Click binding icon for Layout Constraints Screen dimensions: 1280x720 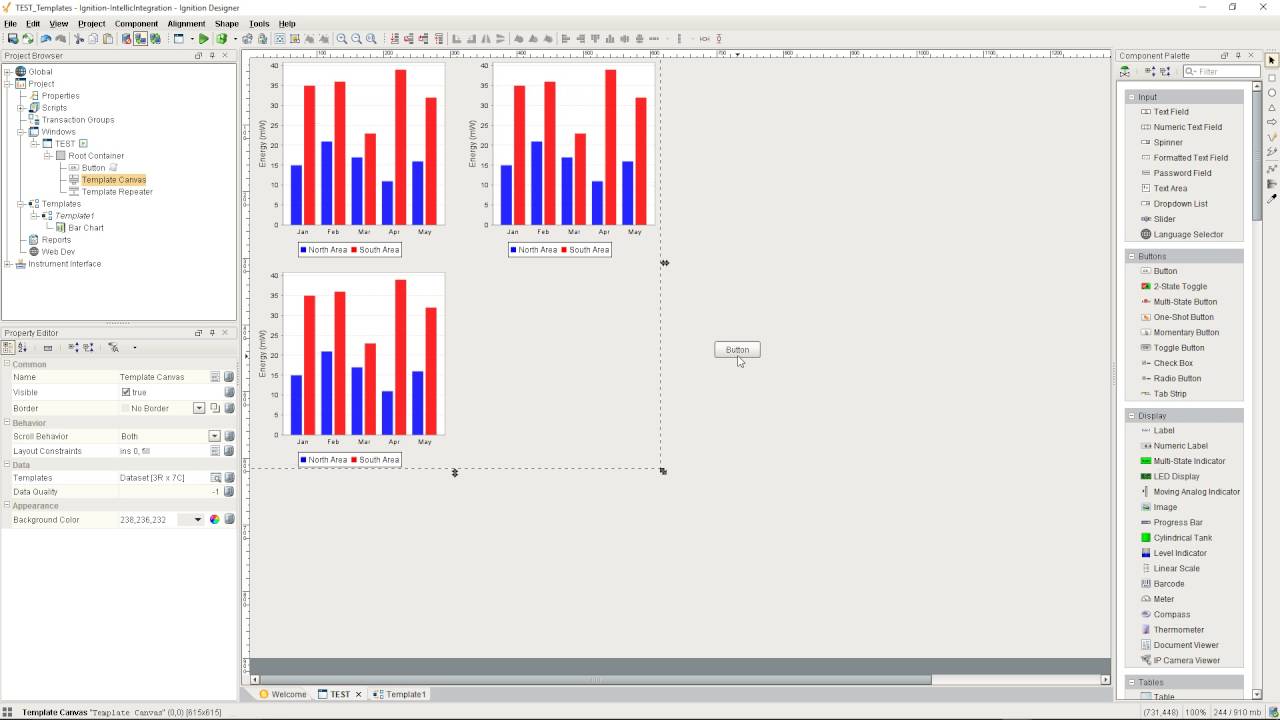(229, 451)
